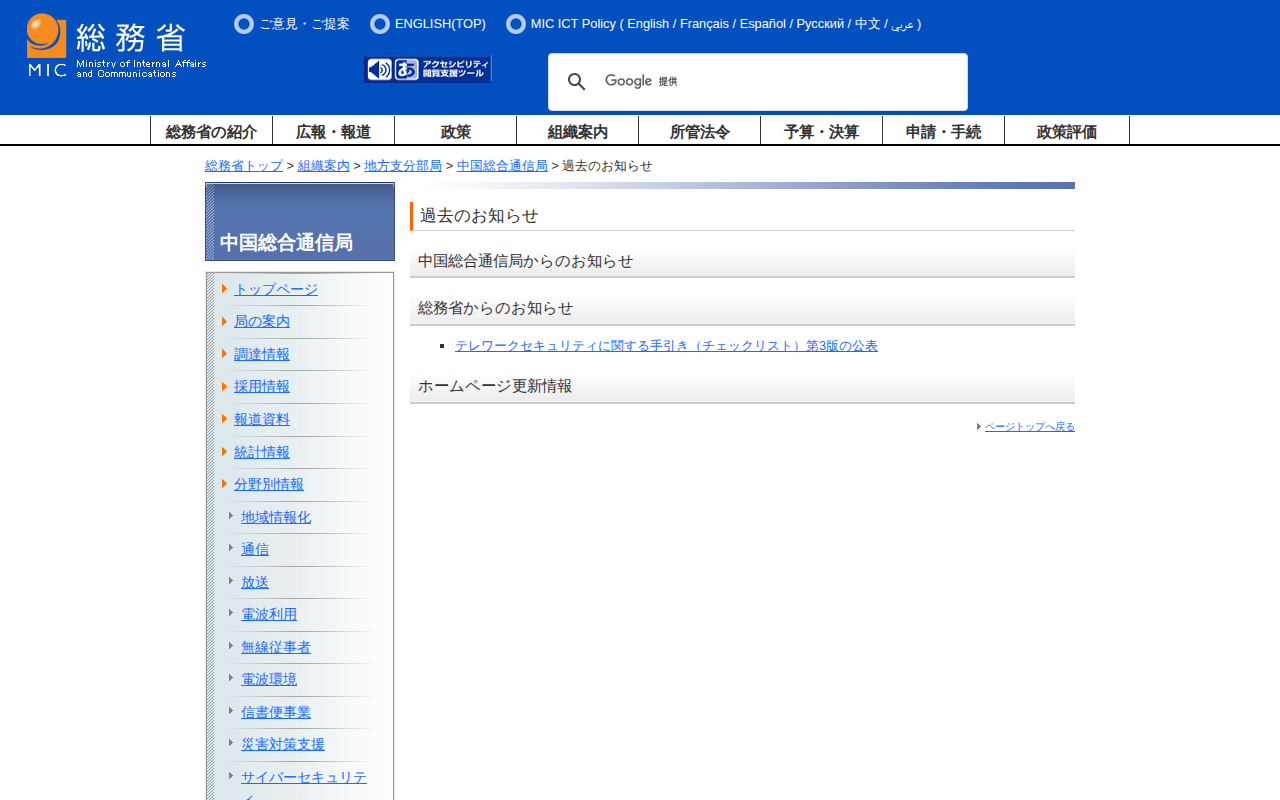Open the 電波利用 sub-item in sidebar
This screenshot has width=1280, height=800.
pyautogui.click(x=268, y=614)
